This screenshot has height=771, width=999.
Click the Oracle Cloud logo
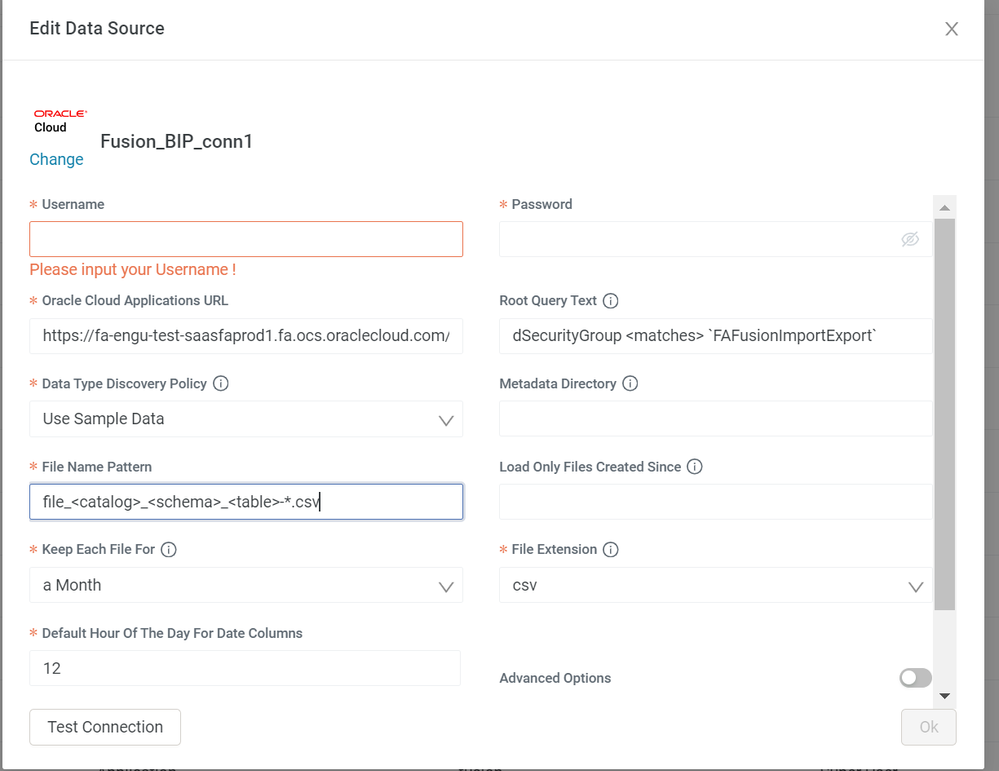click(x=60, y=121)
